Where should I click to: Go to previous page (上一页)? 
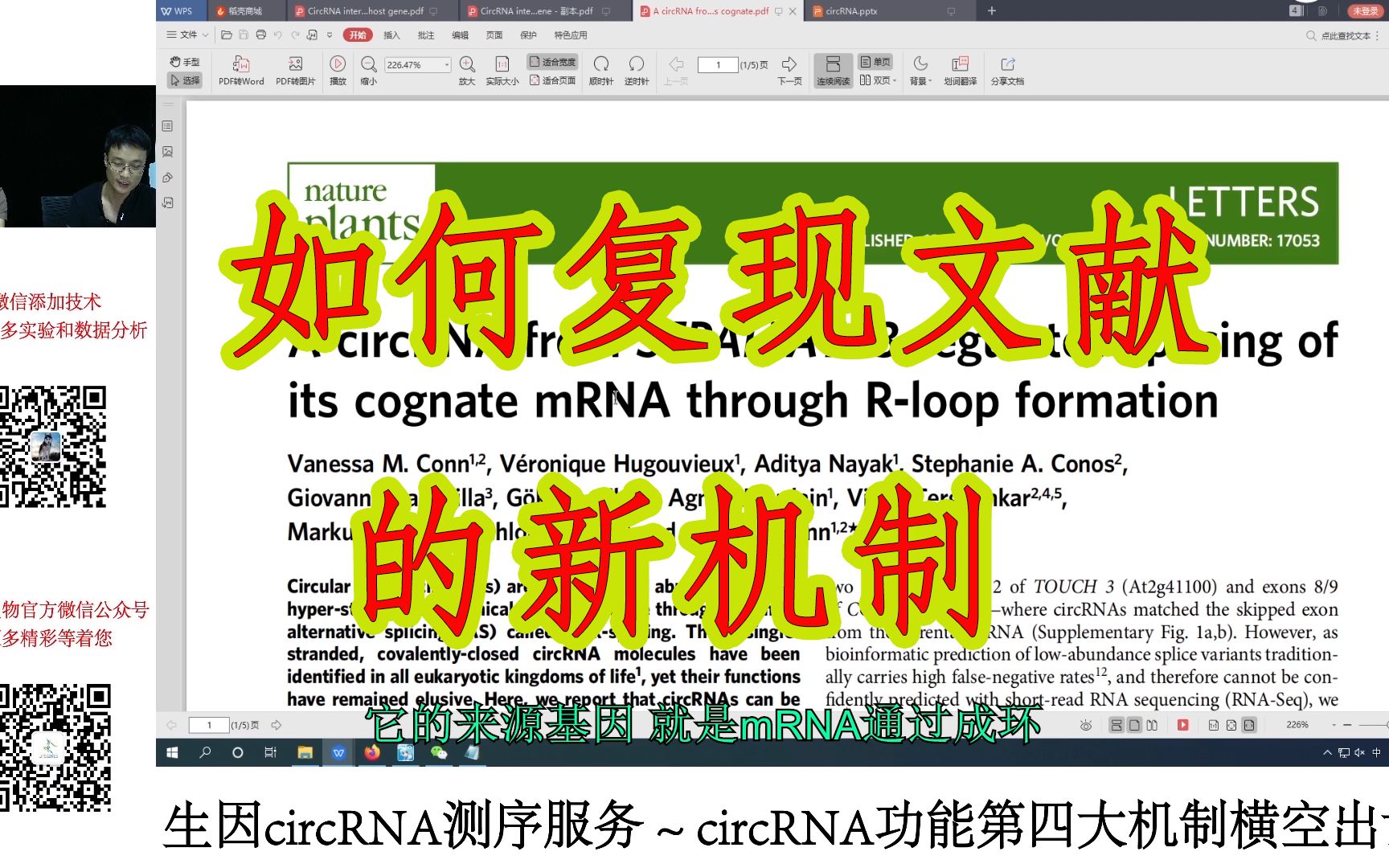coord(676,71)
